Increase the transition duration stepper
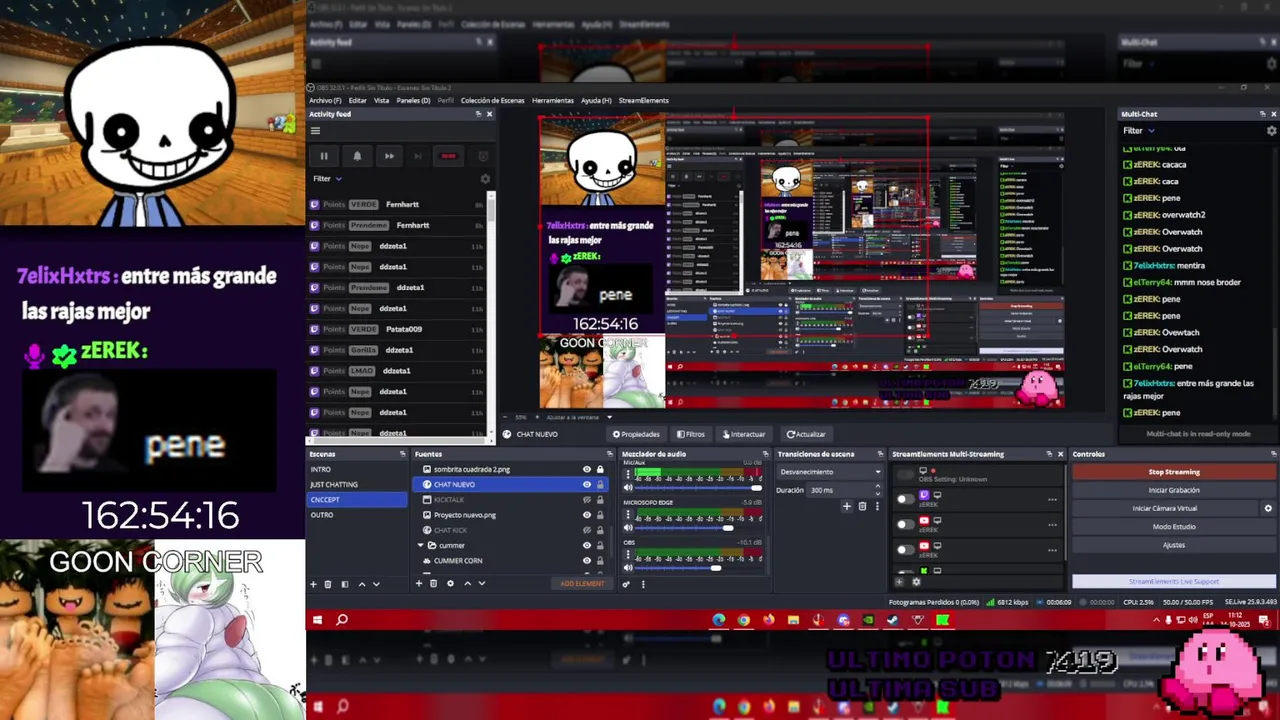The width and height of the screenshot is (1280, 720). (878, 486)
